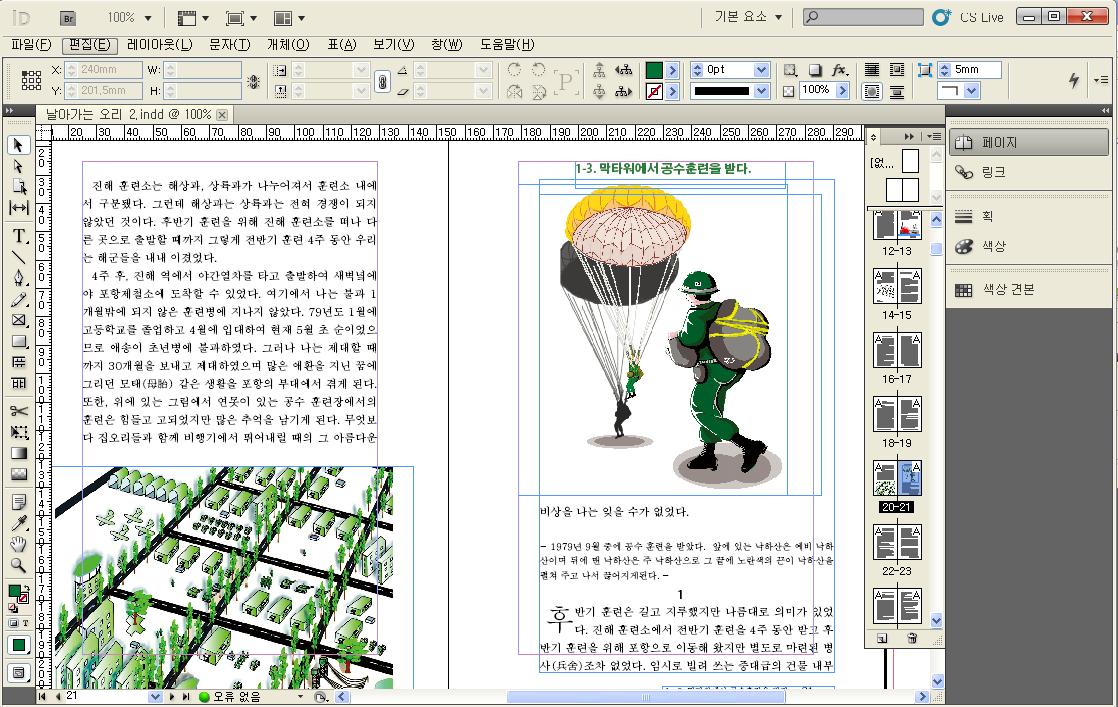Choose the Hand tool

[x=18, y=544]
